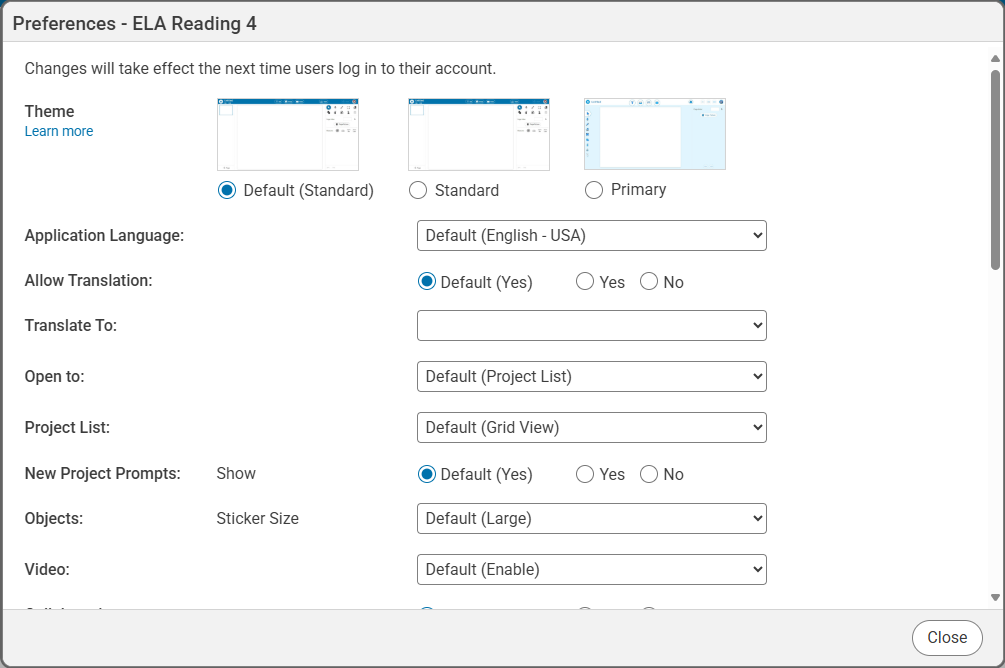Select the Default (Standard) theme radio button
This screenshot has height=668, width=1005.
click(227, 190)
